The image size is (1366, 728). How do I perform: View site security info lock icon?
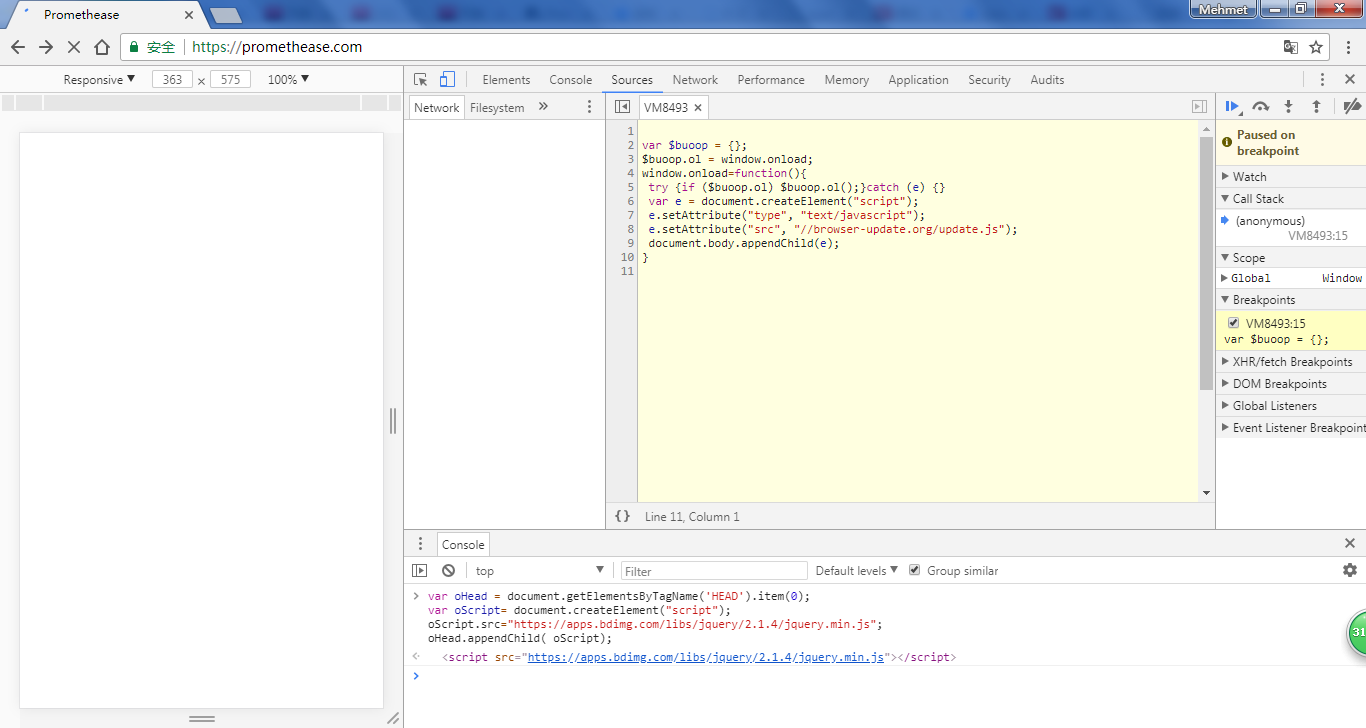[134, 47]
